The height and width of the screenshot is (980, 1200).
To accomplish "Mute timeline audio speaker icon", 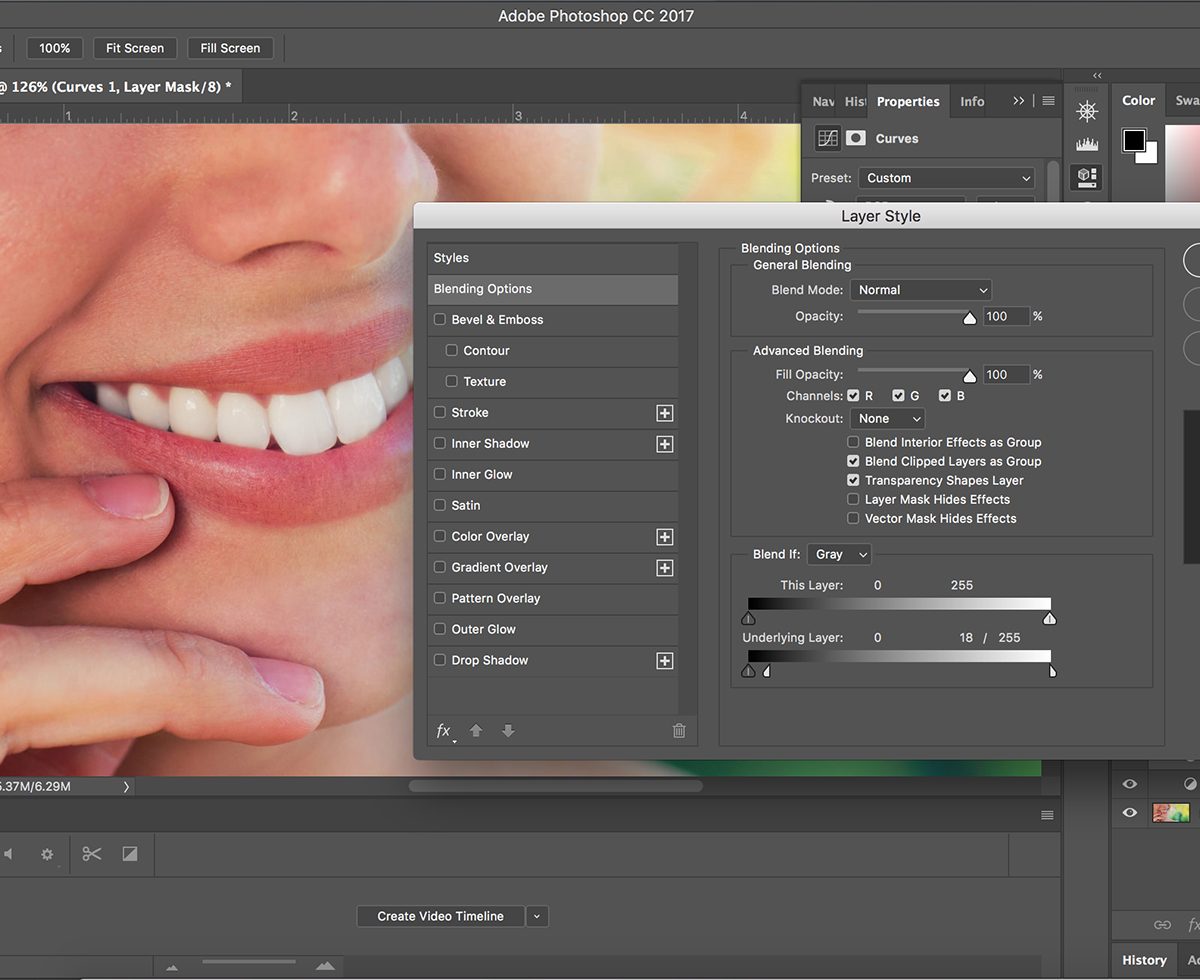I will [8, 854].
